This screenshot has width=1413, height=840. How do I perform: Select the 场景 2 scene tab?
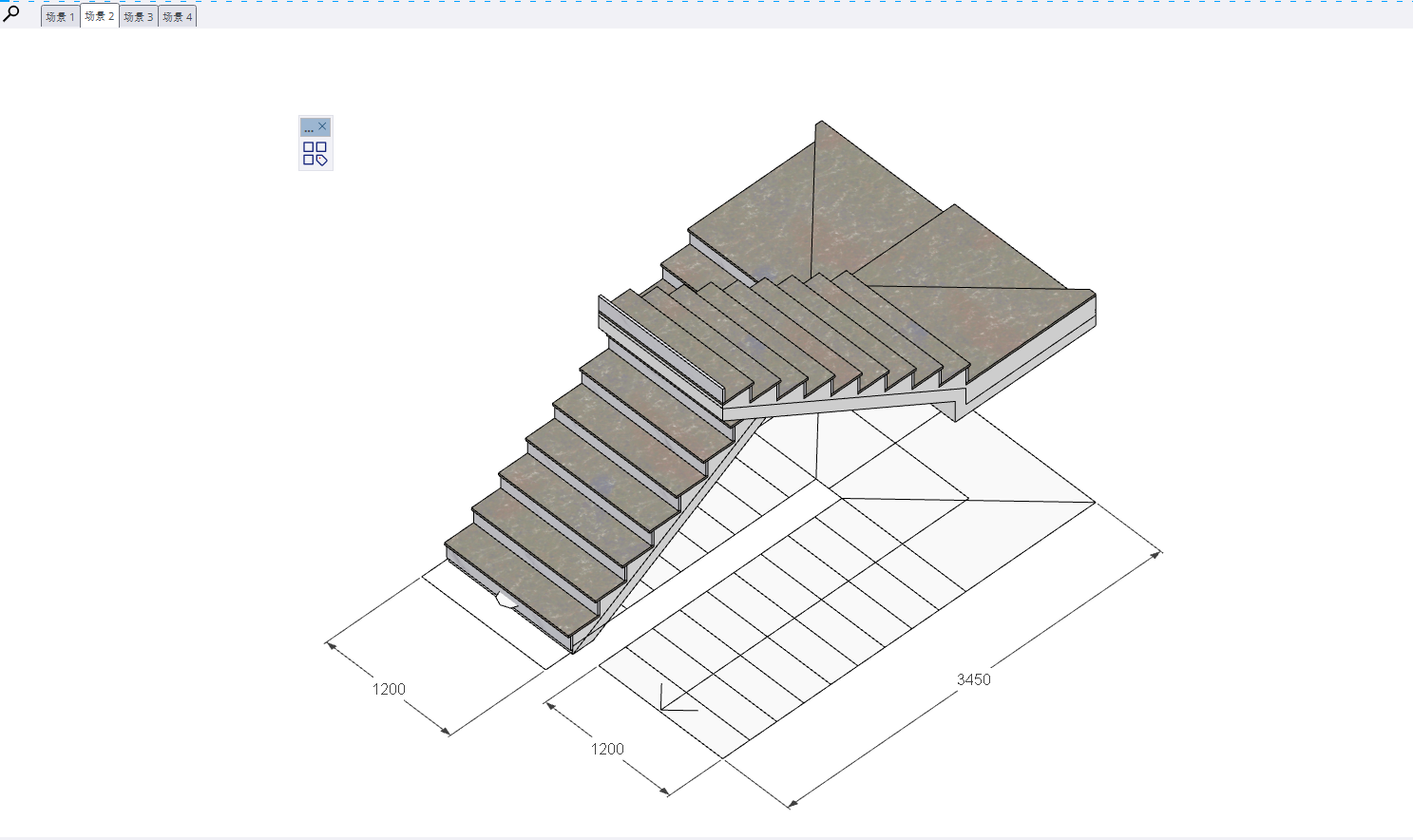coord(100,17)
